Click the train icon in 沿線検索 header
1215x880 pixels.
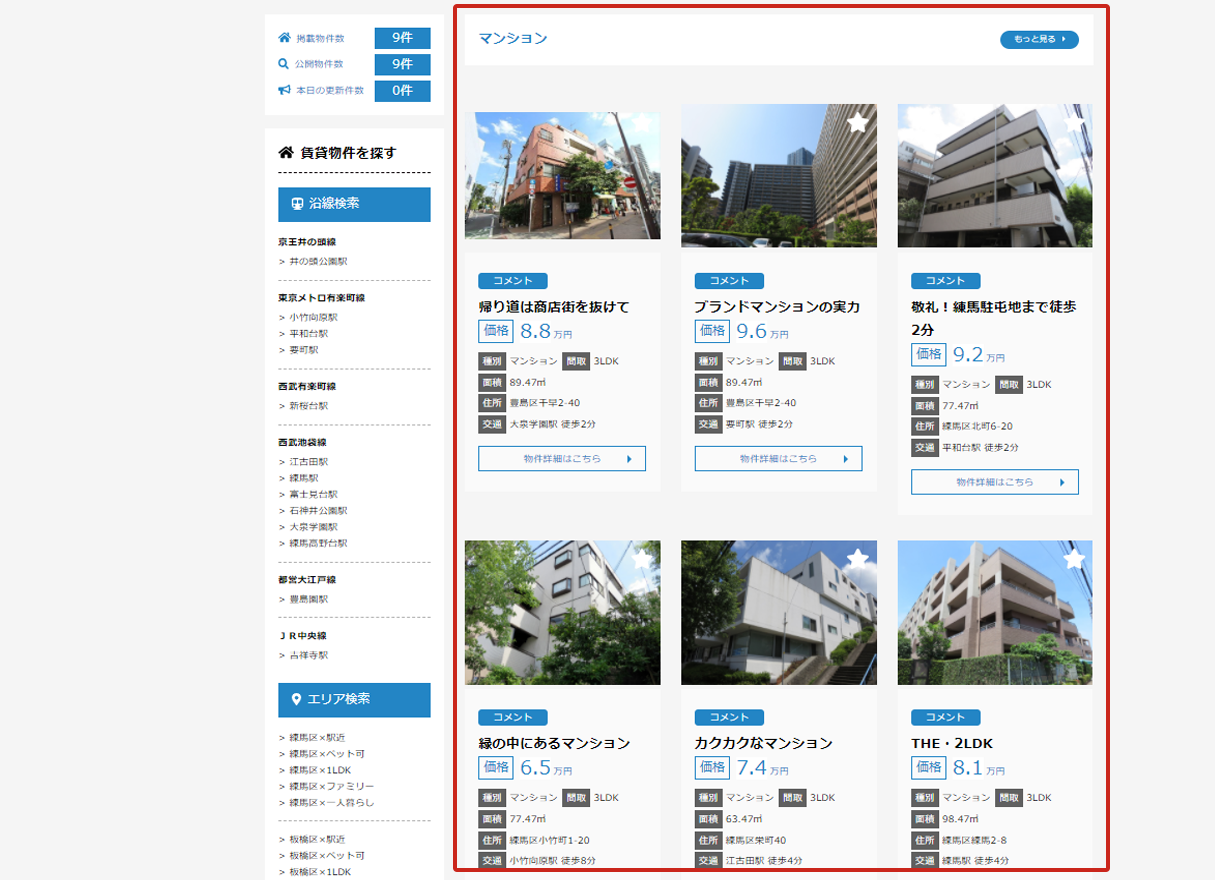297,204
